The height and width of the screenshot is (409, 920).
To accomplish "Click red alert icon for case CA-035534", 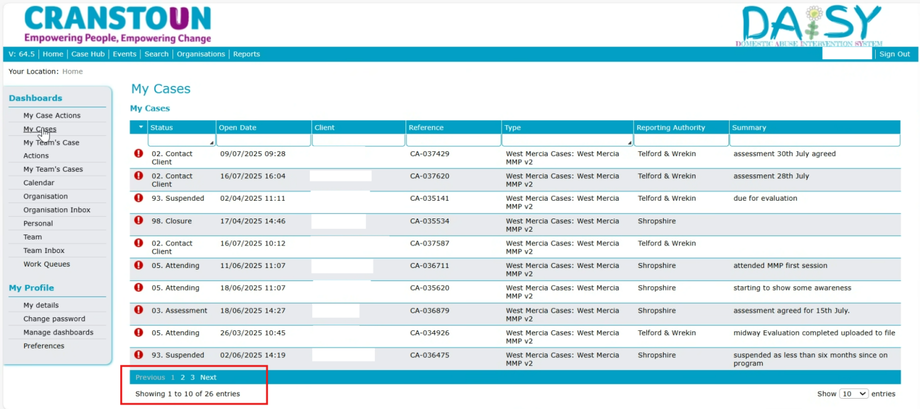I will coord(138,220).
